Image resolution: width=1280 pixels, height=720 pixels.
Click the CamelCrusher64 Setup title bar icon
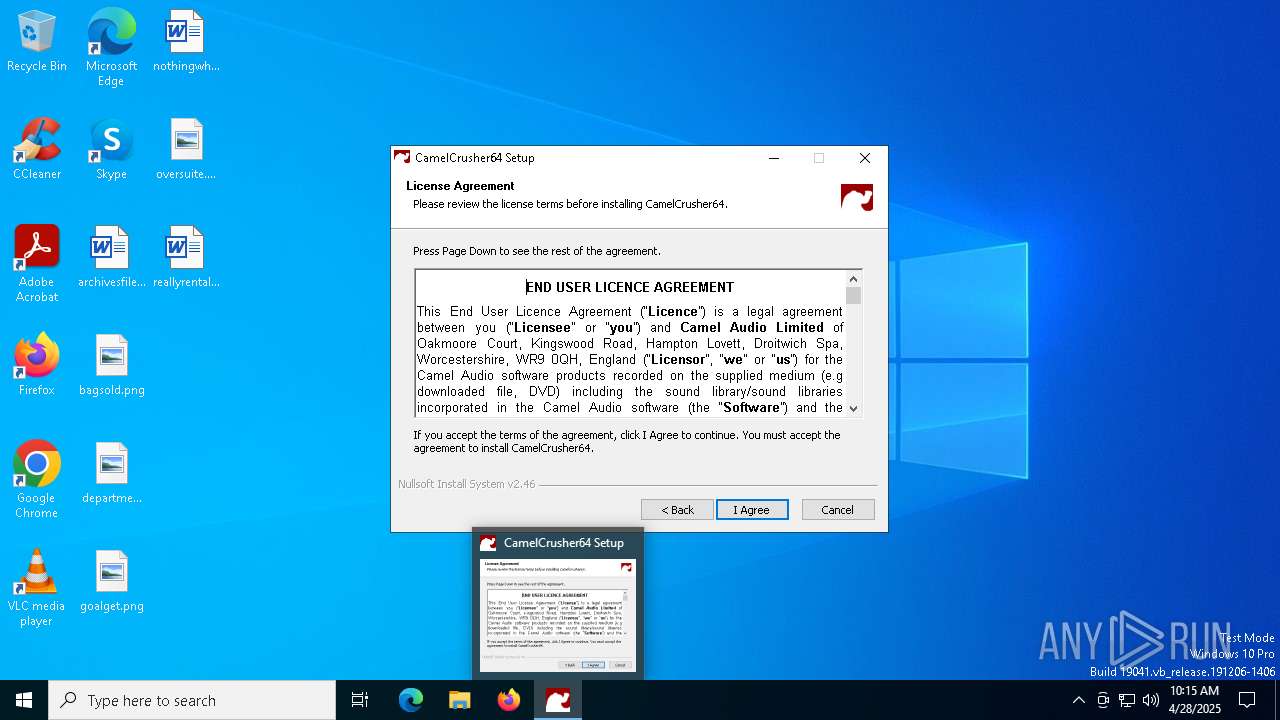coord(402,158)
